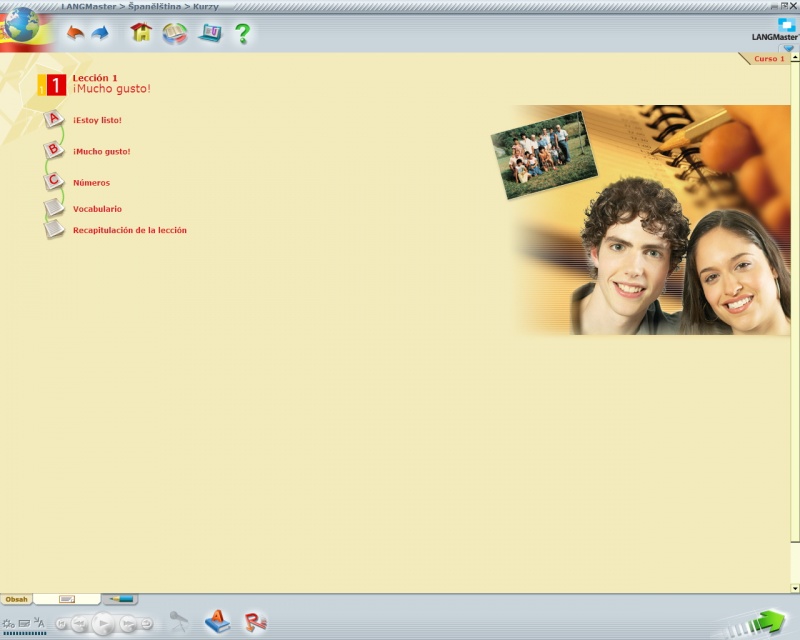Click the vertical scrollbar up arrow
This screenshot has height=640, width=800.
795,58
